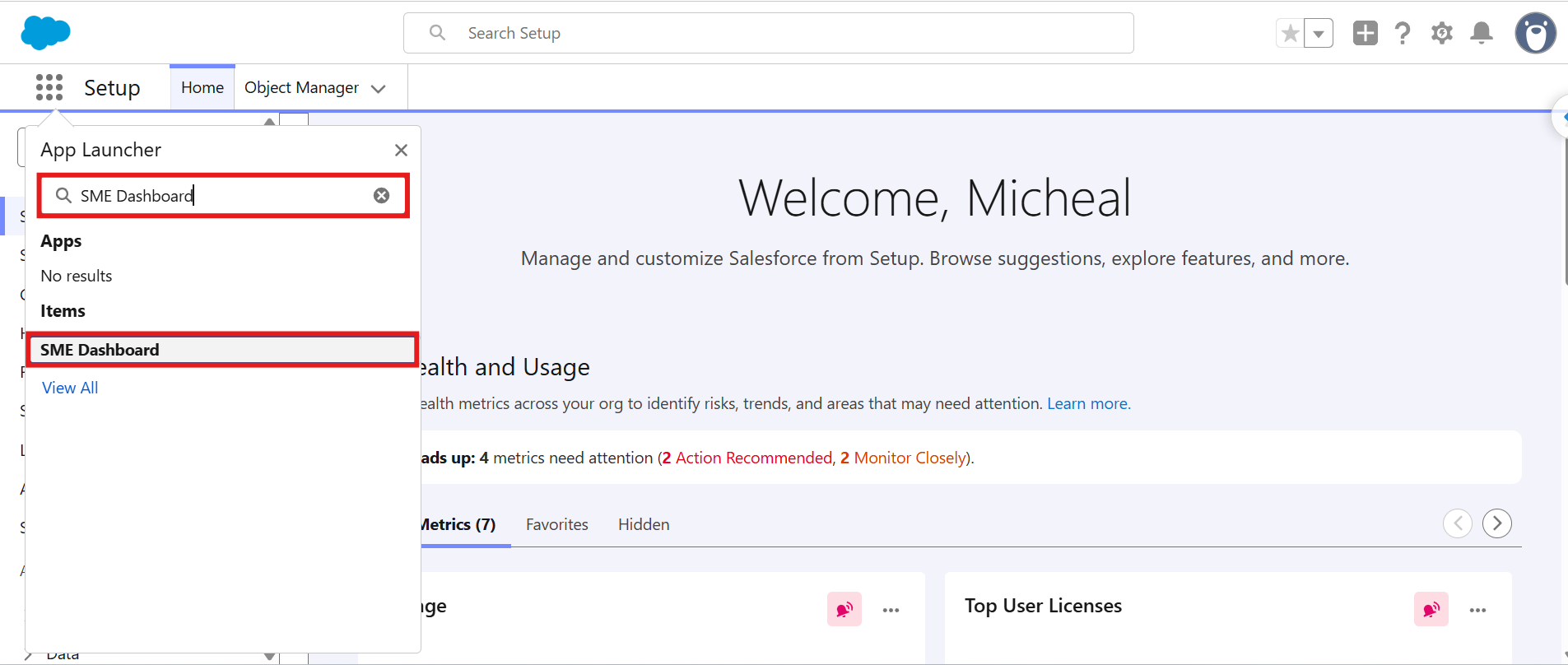Select the SME Dashboard item
Image resolution: width=1568 pixels, height=665 pixels.
[x=222, y=350]
